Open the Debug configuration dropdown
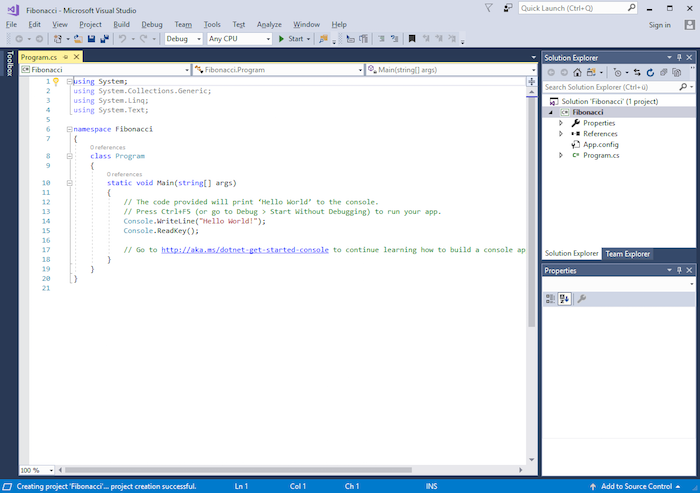Viewport: 700px width, 493px height. pyautogui.click(x=183, y=39)
